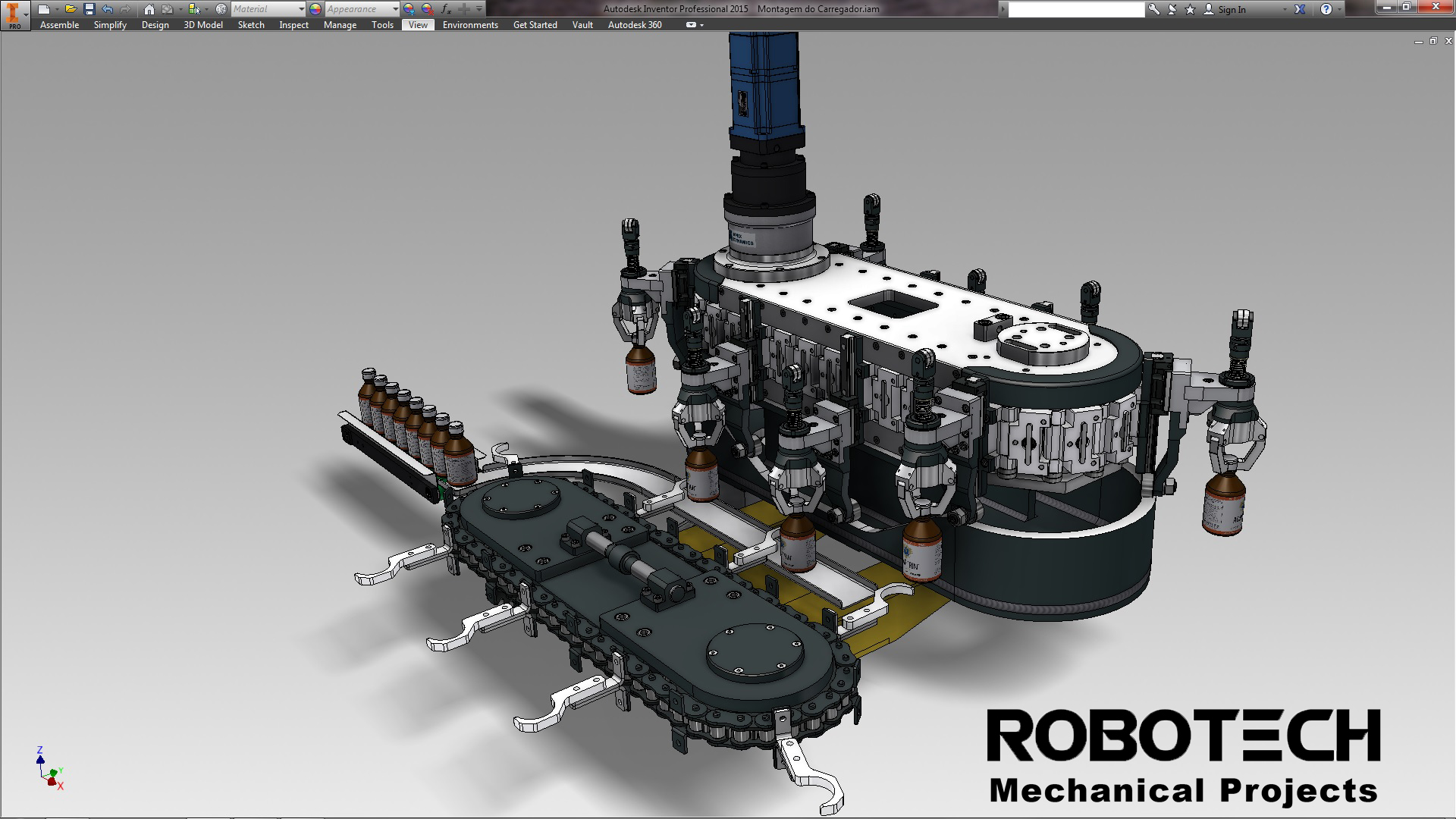The image size is (1456, 819).
Task: Open the fx Parameters dialog
Action: coord(446,9)
